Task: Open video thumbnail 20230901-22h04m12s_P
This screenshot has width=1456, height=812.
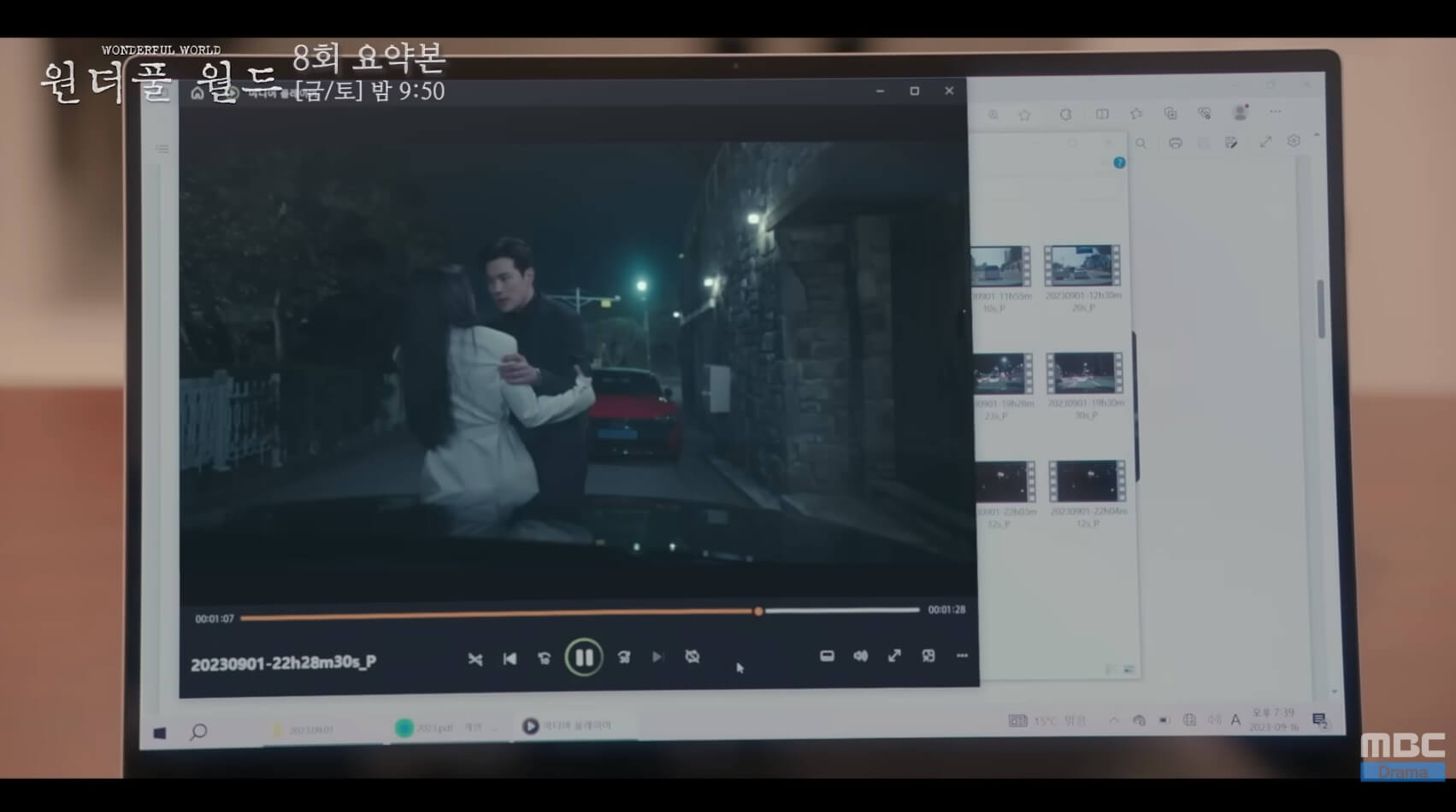Action: [1088, 494]
